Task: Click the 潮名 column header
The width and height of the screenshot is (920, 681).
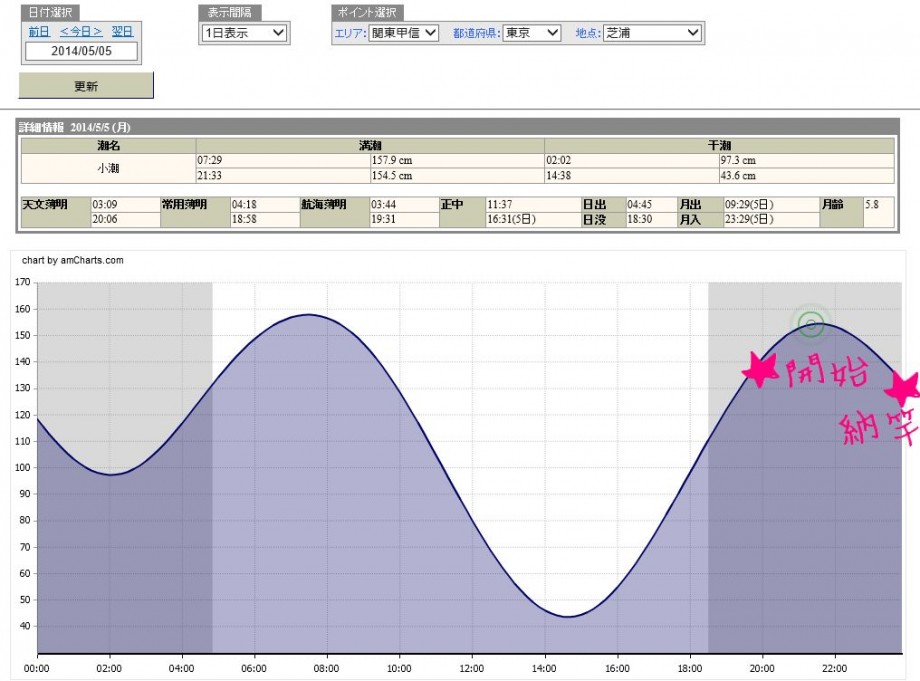Action: coord(109,145)
